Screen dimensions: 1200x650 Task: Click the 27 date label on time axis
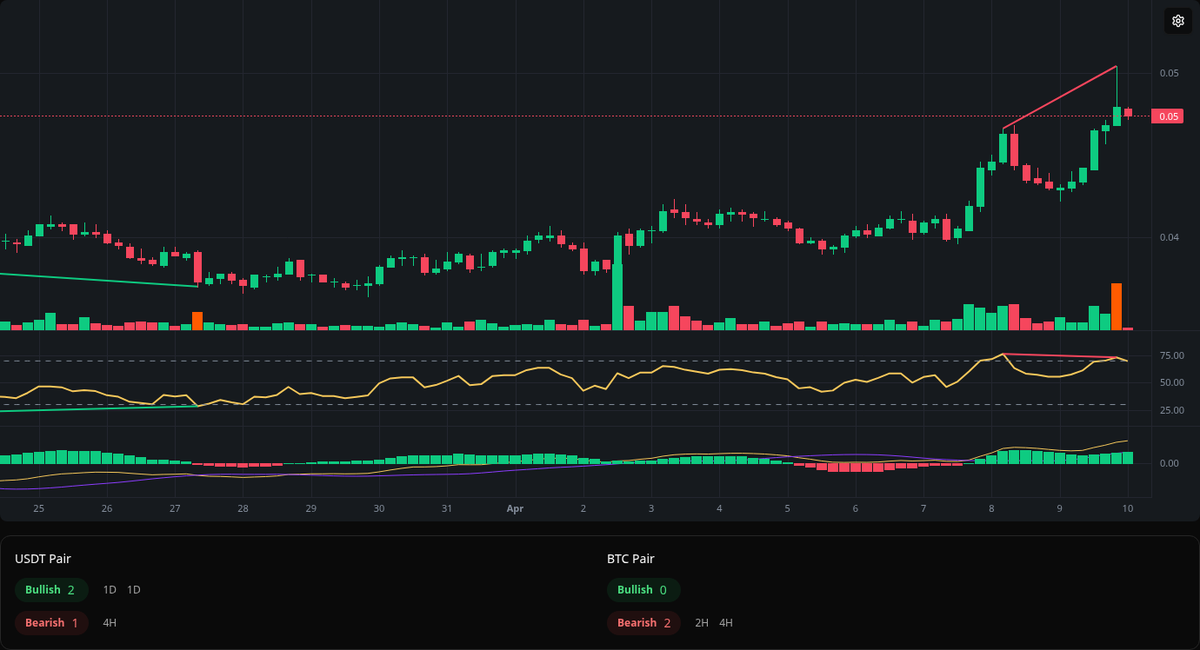click(x=175, y=509)
